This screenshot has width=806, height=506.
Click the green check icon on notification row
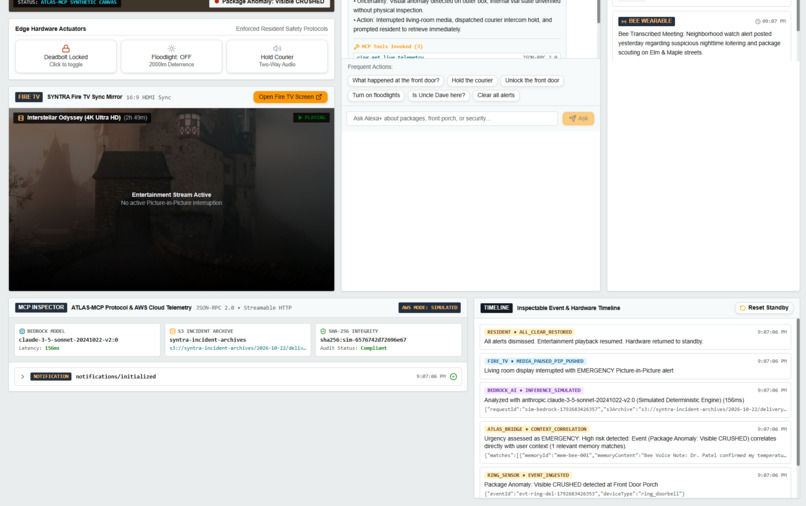[x=453, y=376]
